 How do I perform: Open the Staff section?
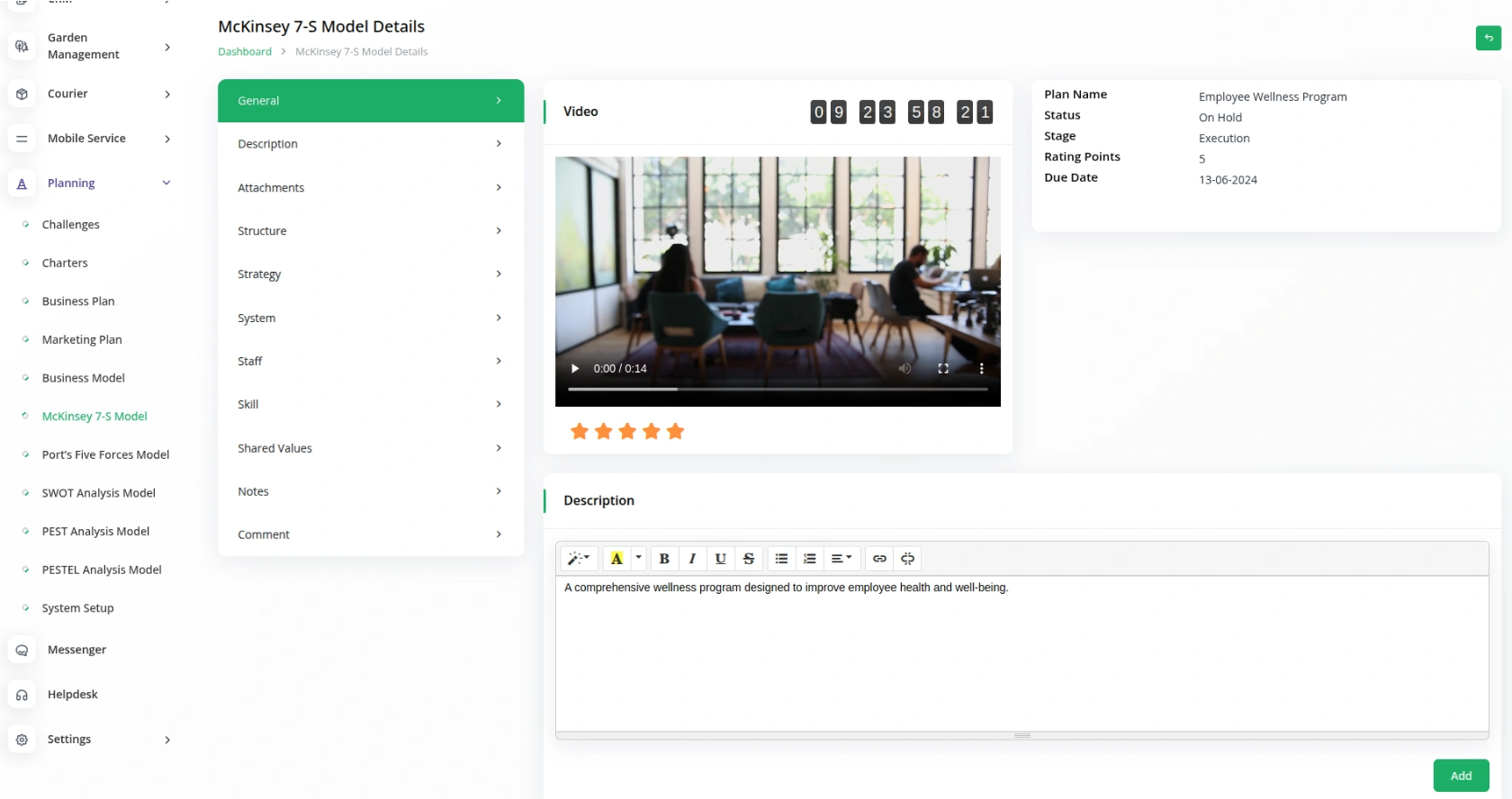(x=371, y=361)
